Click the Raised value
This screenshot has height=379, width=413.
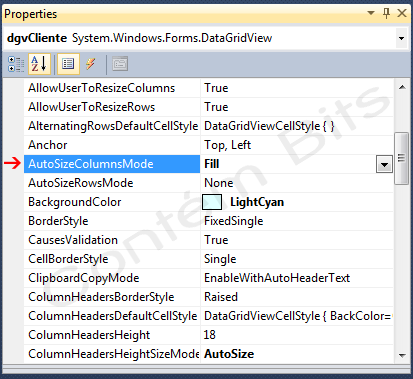[221, 297]
